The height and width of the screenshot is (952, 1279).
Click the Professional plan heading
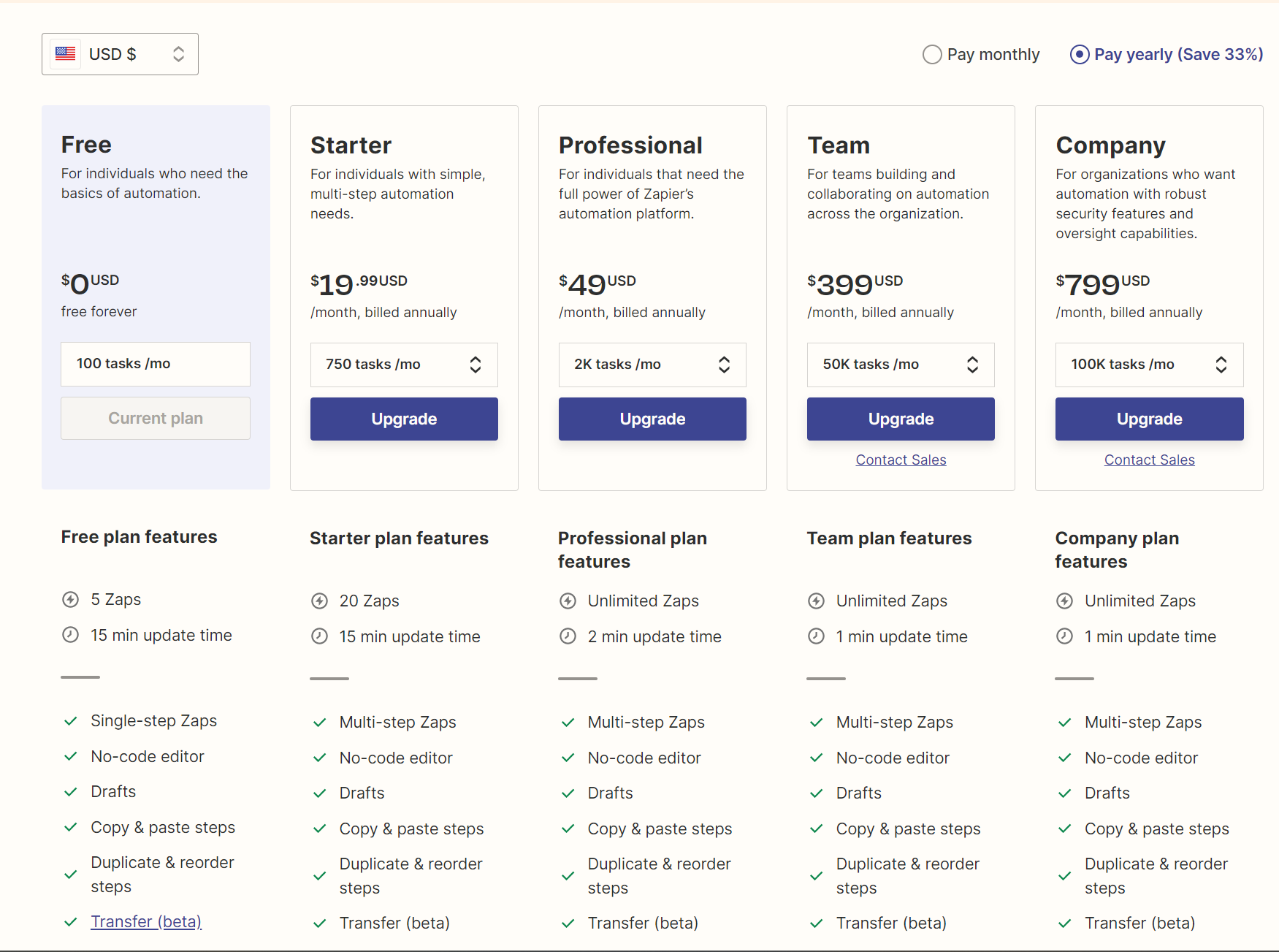pyautogui.click(x=630, y=145)
